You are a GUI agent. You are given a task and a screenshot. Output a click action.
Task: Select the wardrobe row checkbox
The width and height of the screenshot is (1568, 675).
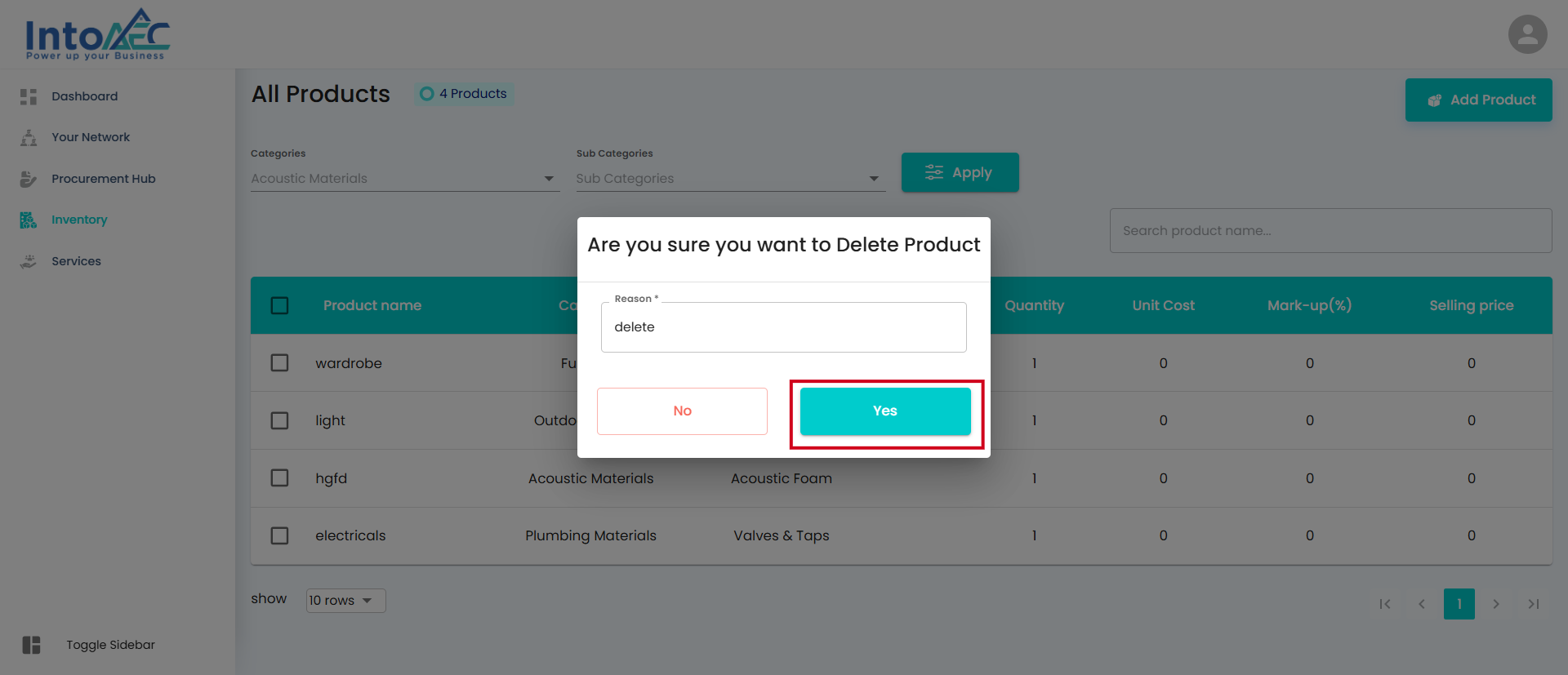click(279, 362)
